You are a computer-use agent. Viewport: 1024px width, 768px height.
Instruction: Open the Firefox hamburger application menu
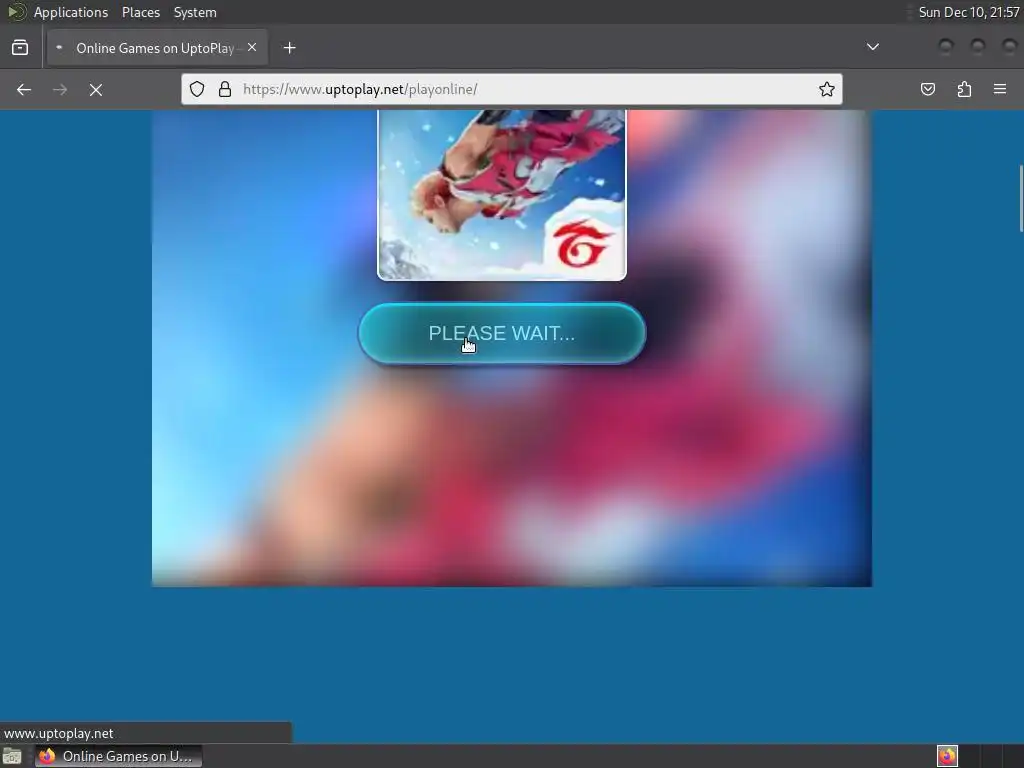pyautogui.click(x=1000, y=89)
